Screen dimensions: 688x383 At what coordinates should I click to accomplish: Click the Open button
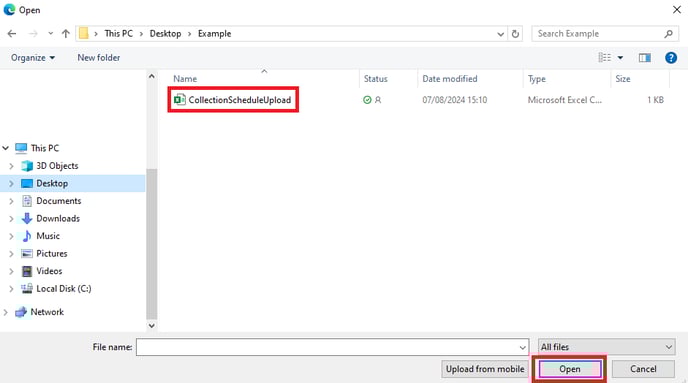570,369
